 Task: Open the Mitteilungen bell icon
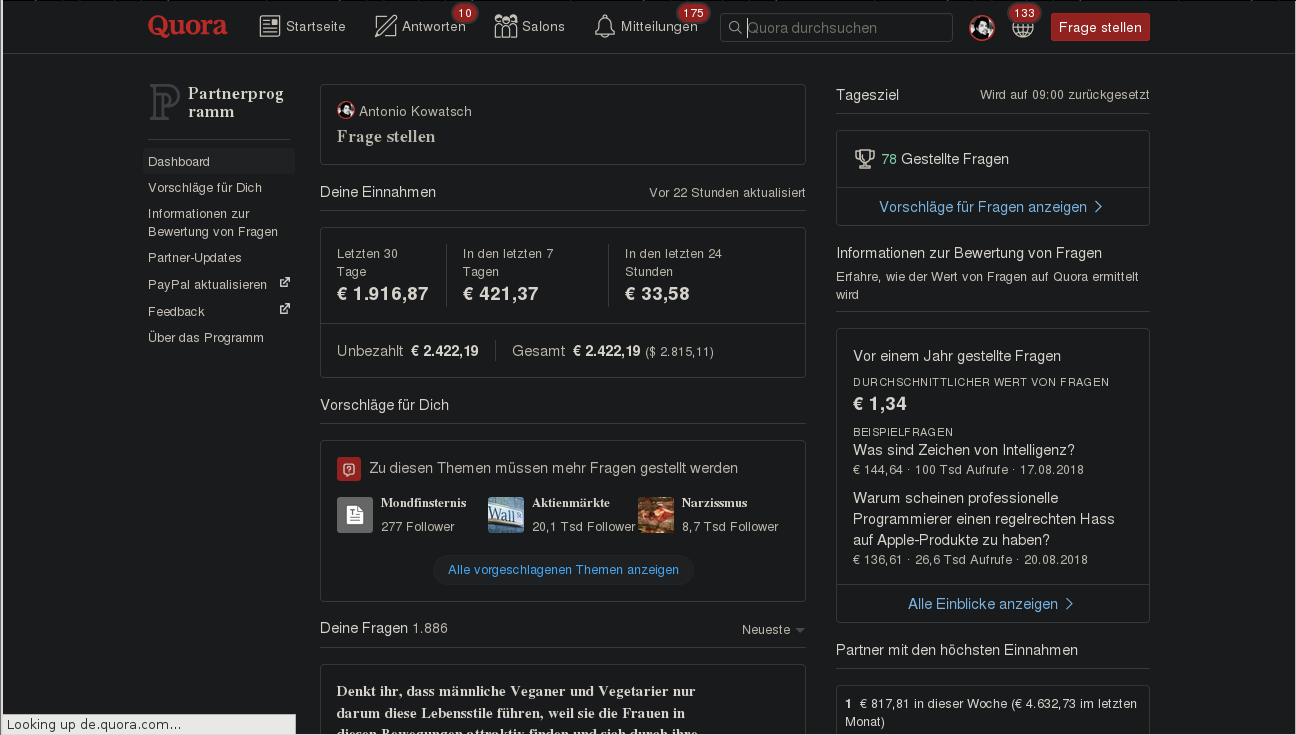(x=605, y=26)
